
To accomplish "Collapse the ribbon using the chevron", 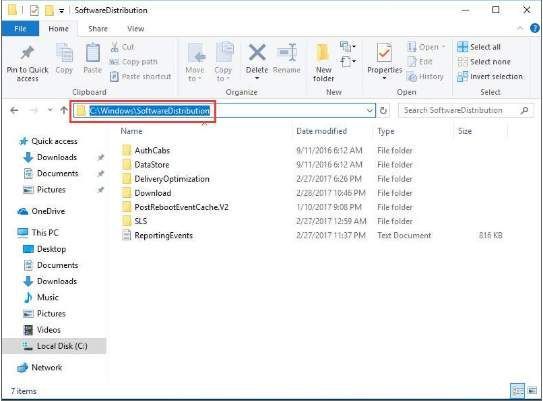I will point(520,28).
